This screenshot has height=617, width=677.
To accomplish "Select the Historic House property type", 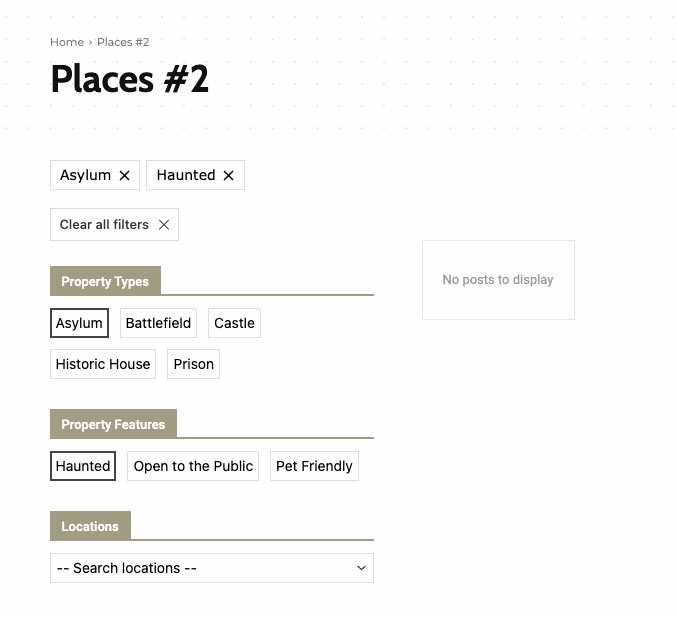I will (103, 364).
